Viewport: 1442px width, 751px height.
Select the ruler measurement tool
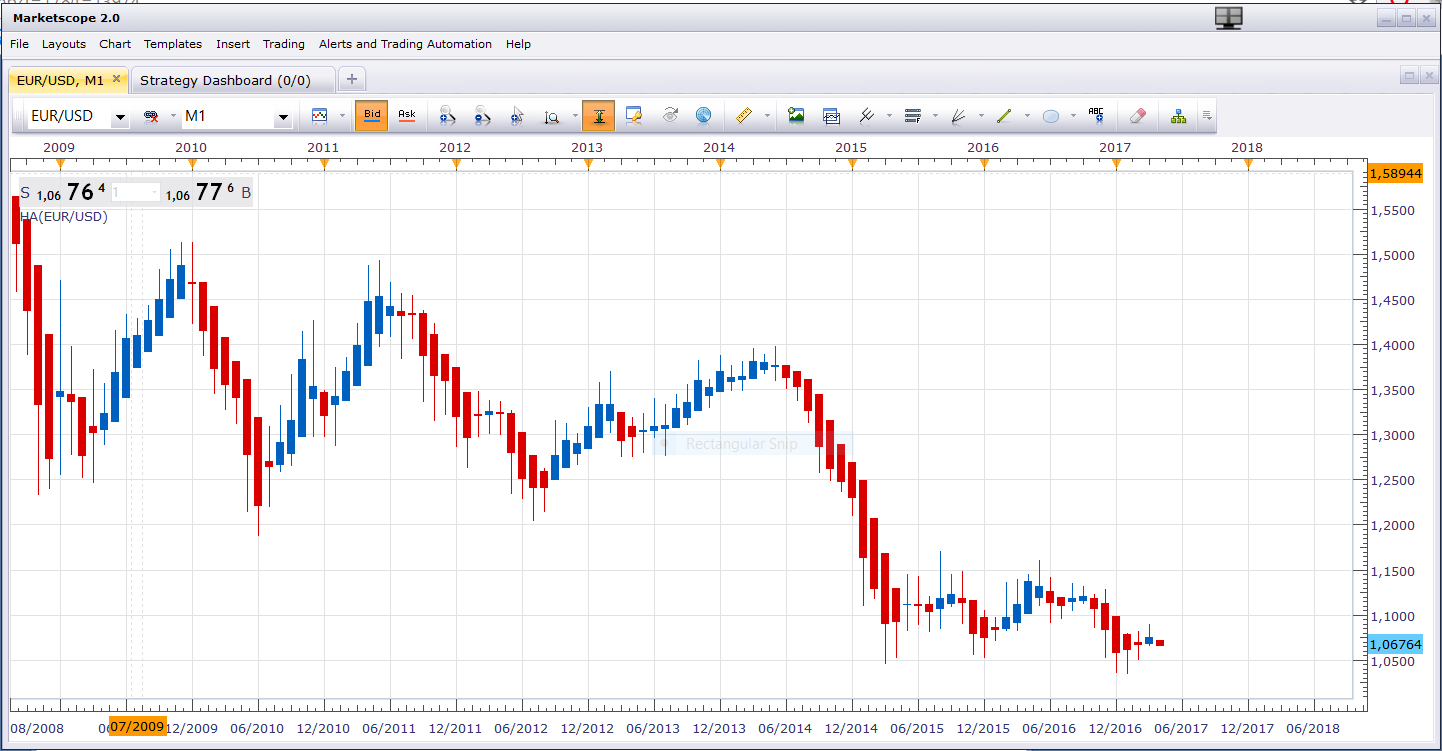[743, 116]
